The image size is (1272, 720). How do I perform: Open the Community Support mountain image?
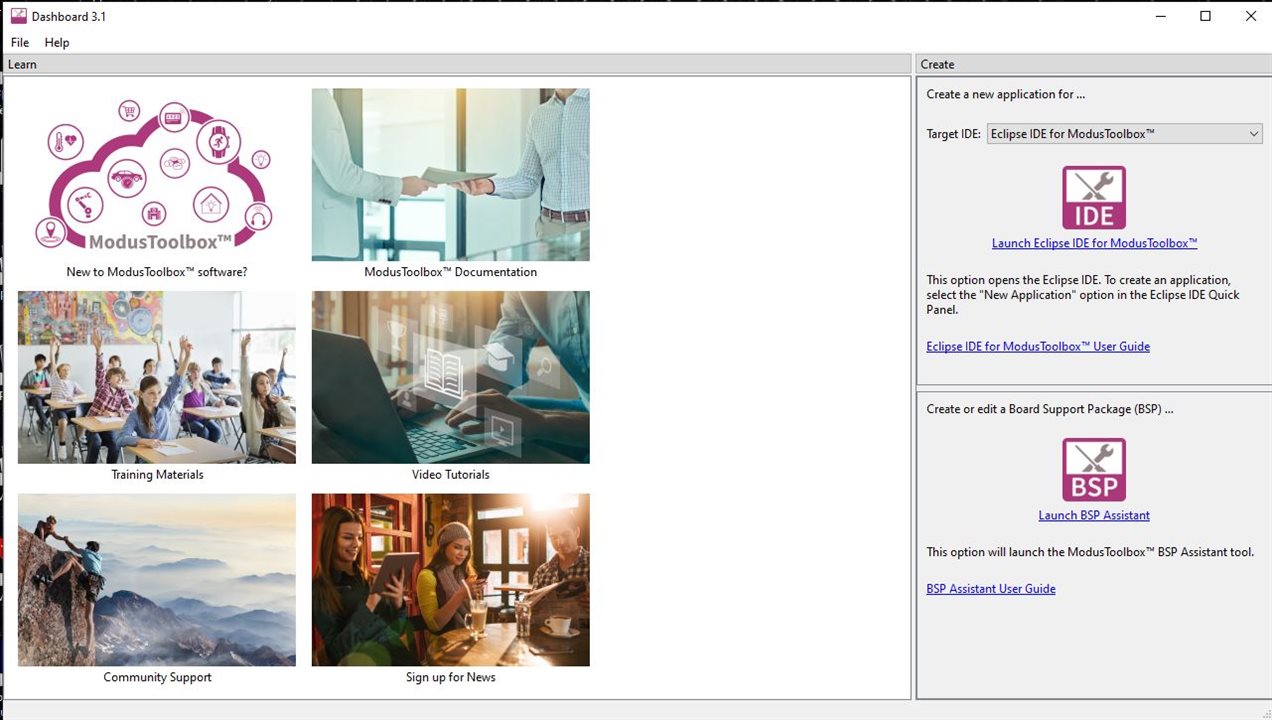157,580
